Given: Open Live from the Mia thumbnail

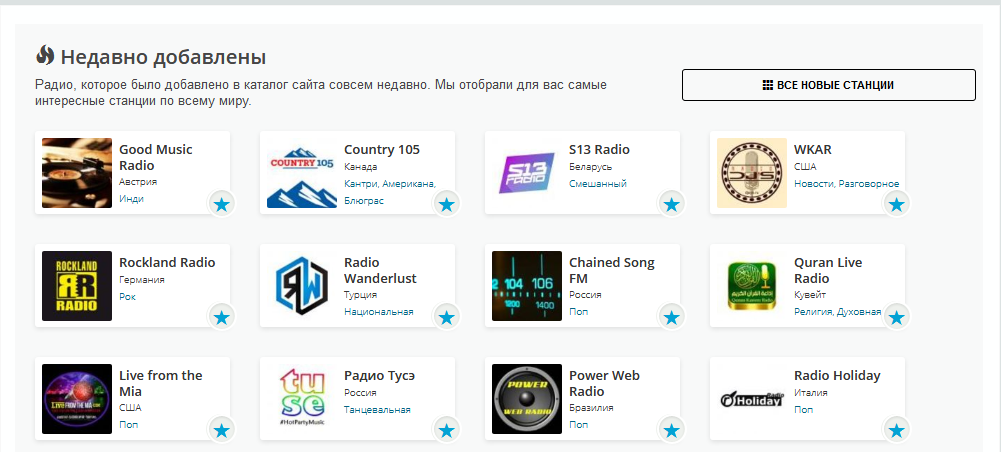Looking at the screenshot, I should 77,398.
